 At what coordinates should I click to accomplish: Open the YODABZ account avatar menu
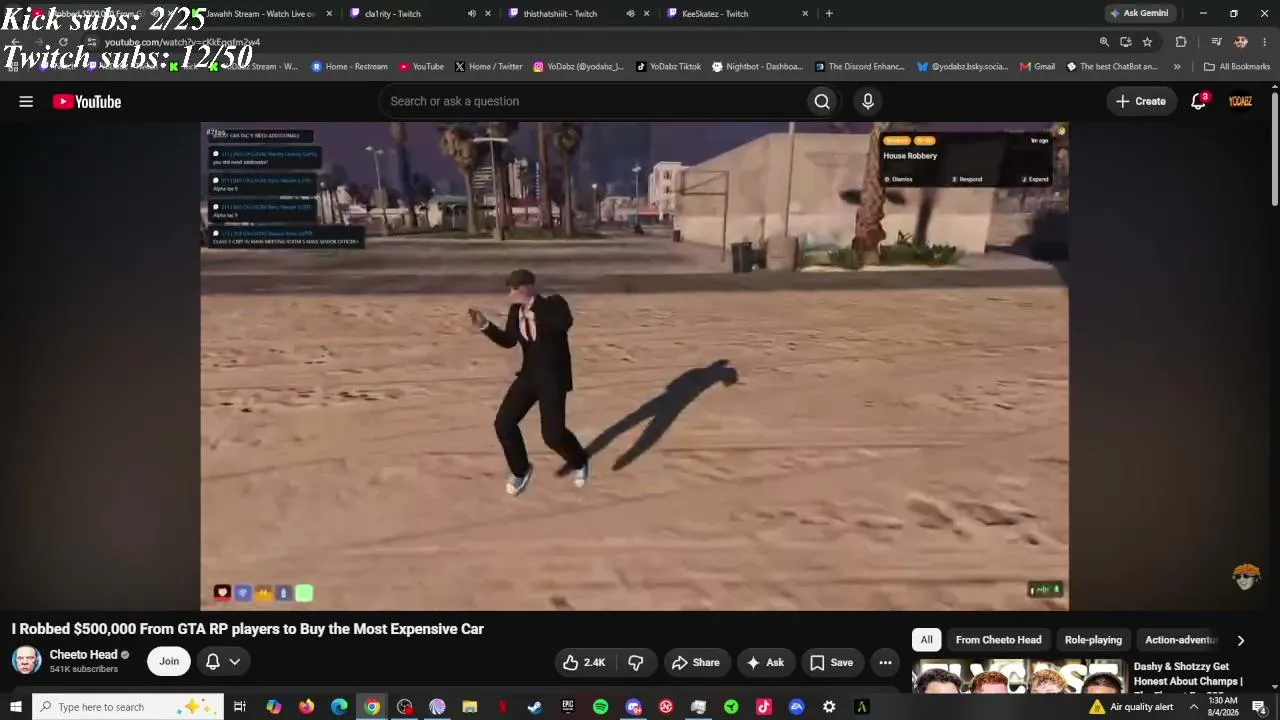(x=1240, y=101)
